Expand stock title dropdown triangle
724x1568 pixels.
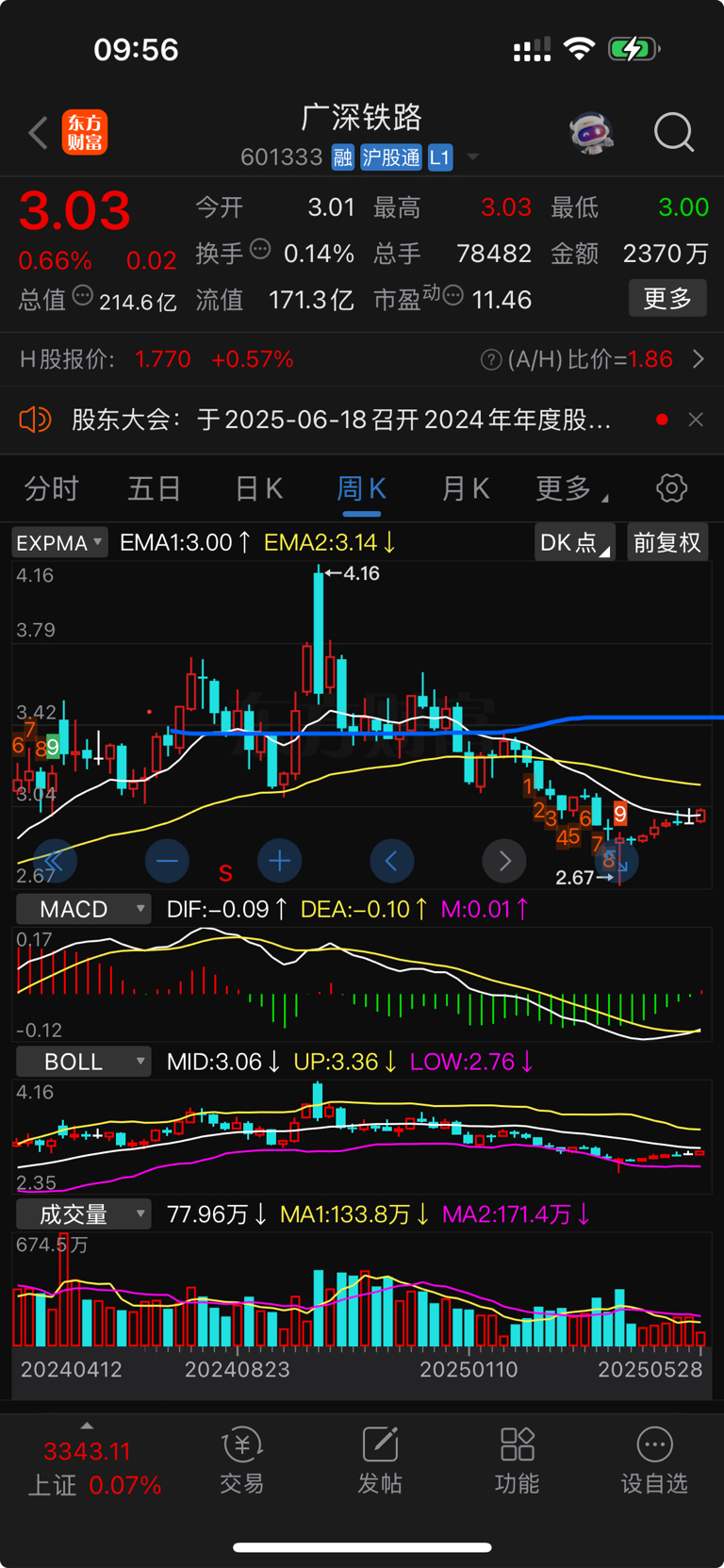473,157
